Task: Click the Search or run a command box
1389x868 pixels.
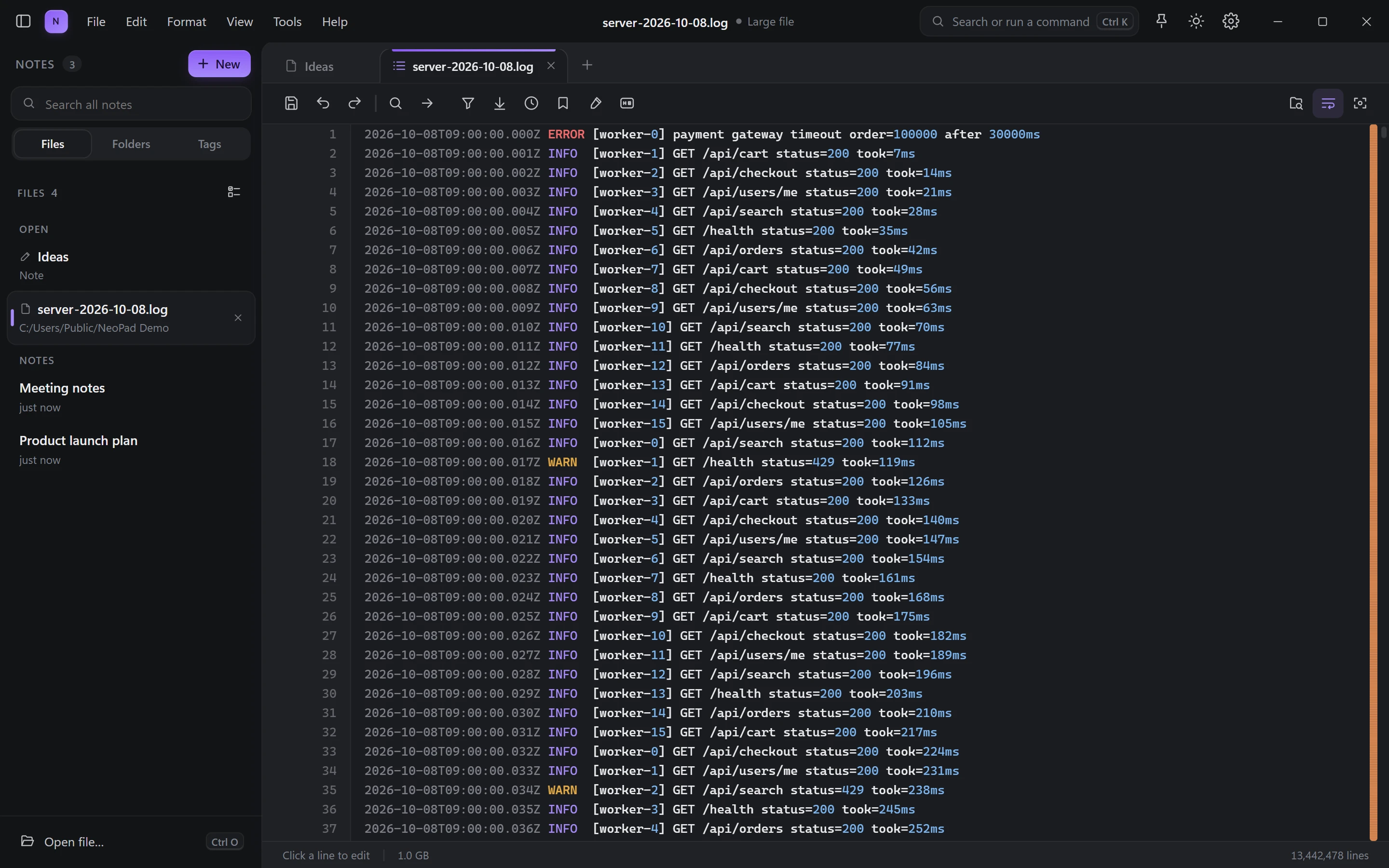Action: click(x=1029, y=22)
